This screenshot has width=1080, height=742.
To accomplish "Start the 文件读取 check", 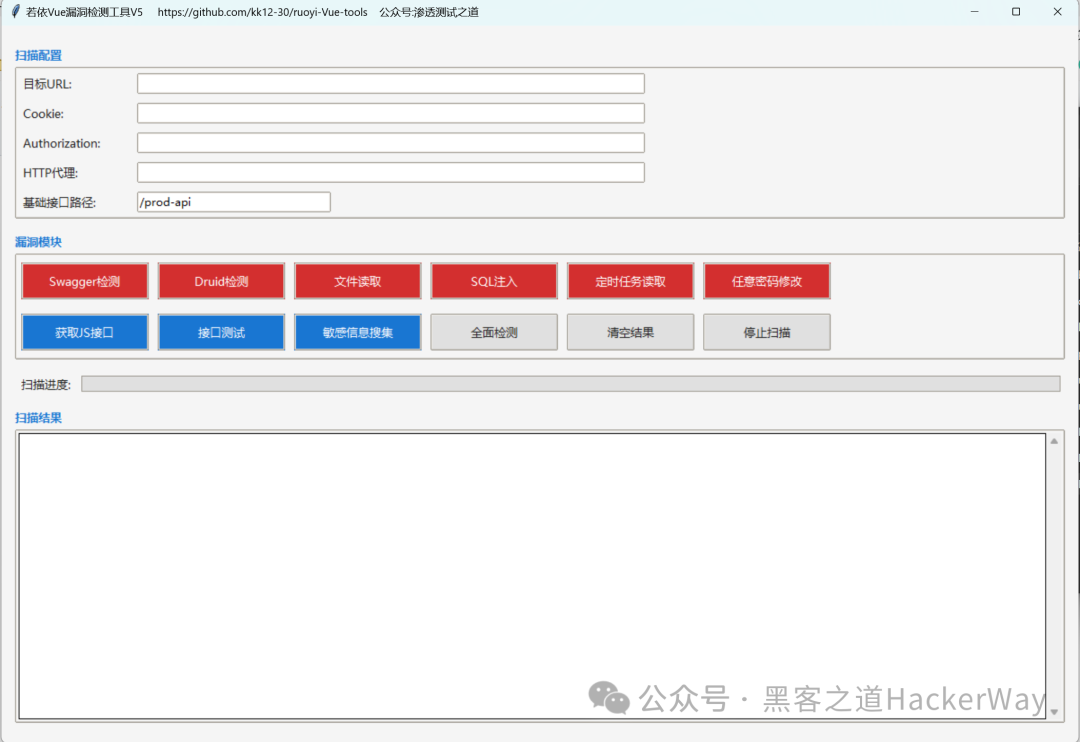I will pyautogui.click(x=357, y=281).
